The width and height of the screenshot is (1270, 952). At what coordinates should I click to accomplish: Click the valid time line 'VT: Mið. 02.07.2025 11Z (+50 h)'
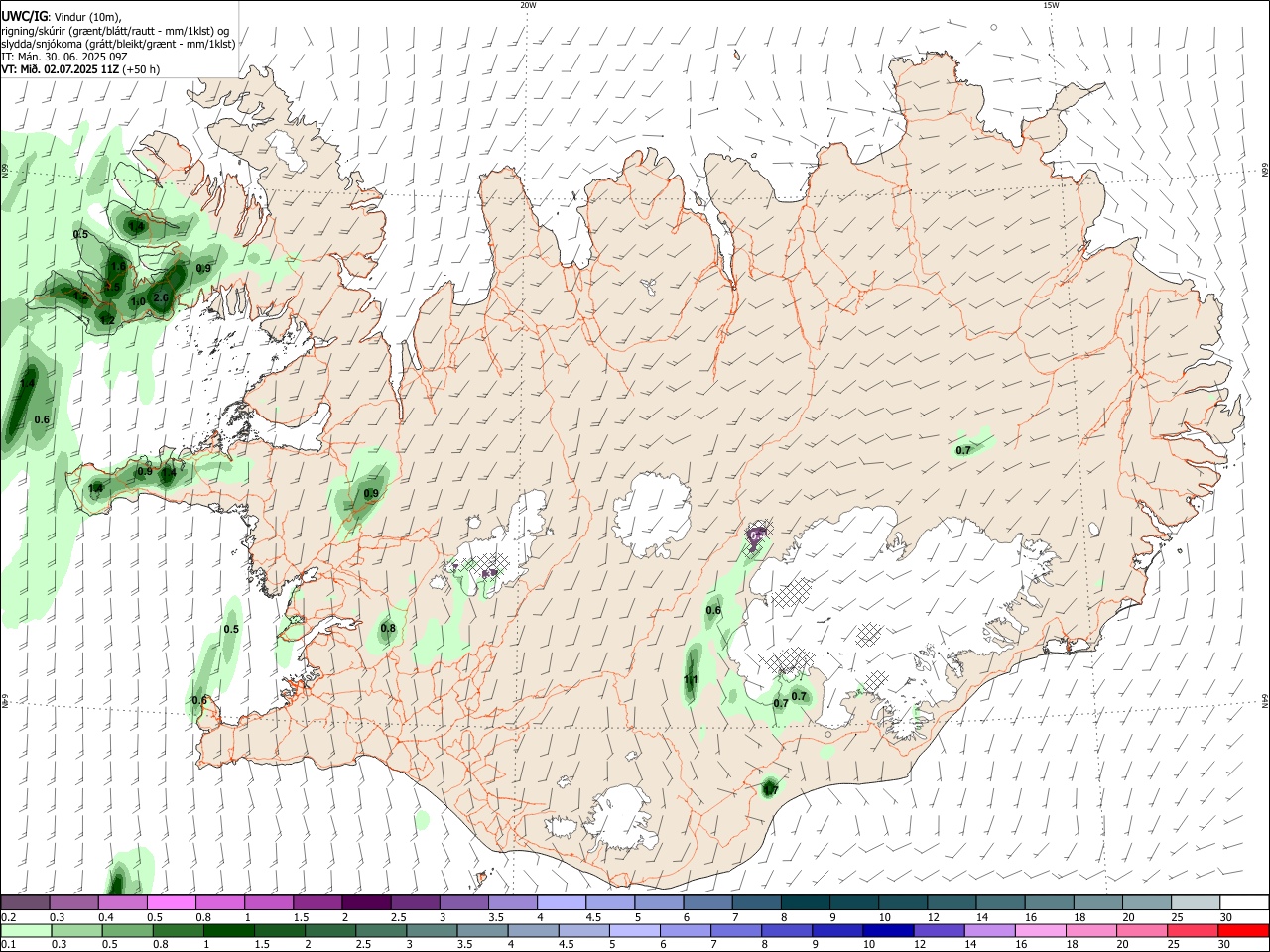pos(80,69)
